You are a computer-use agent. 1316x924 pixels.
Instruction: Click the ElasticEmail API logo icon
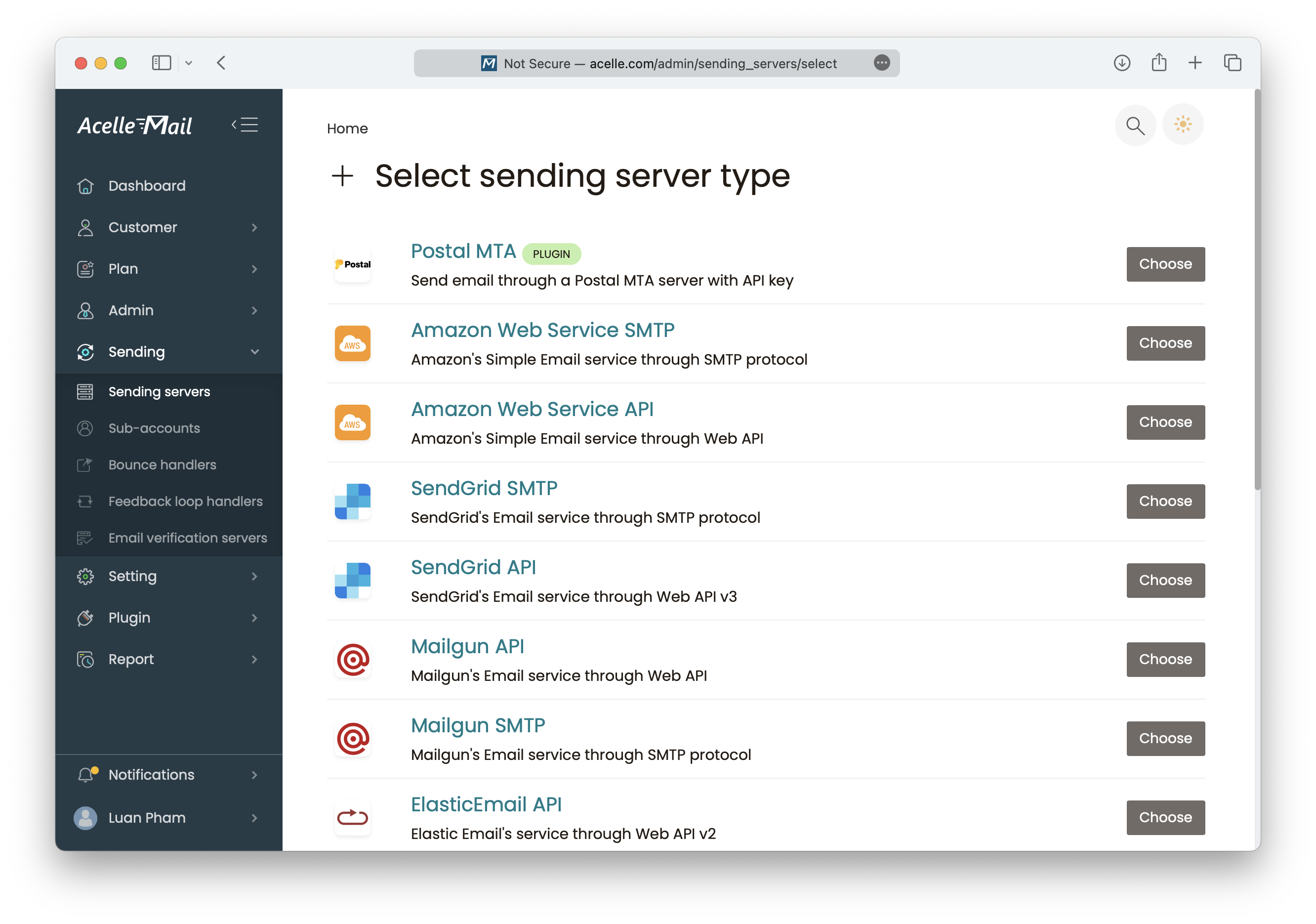(353, 818)
